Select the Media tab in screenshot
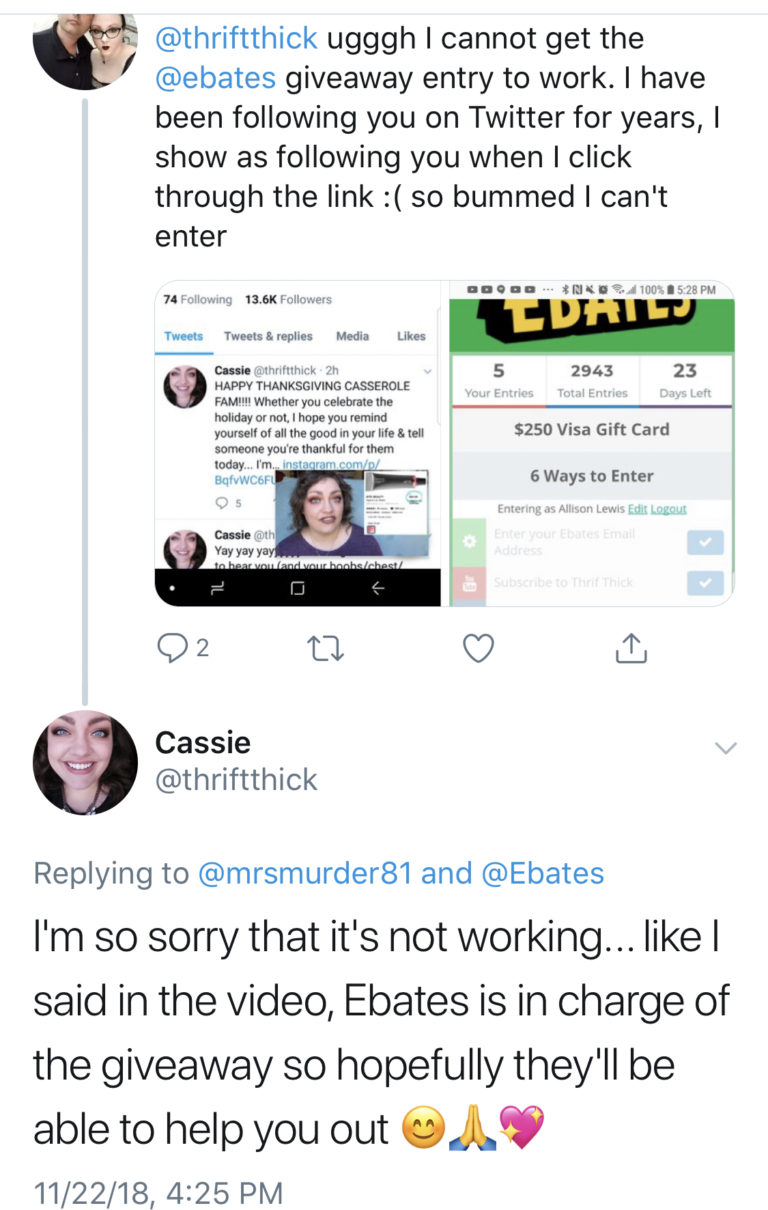This screenshot has height=1210, width=768. click(x=352, y=336)
